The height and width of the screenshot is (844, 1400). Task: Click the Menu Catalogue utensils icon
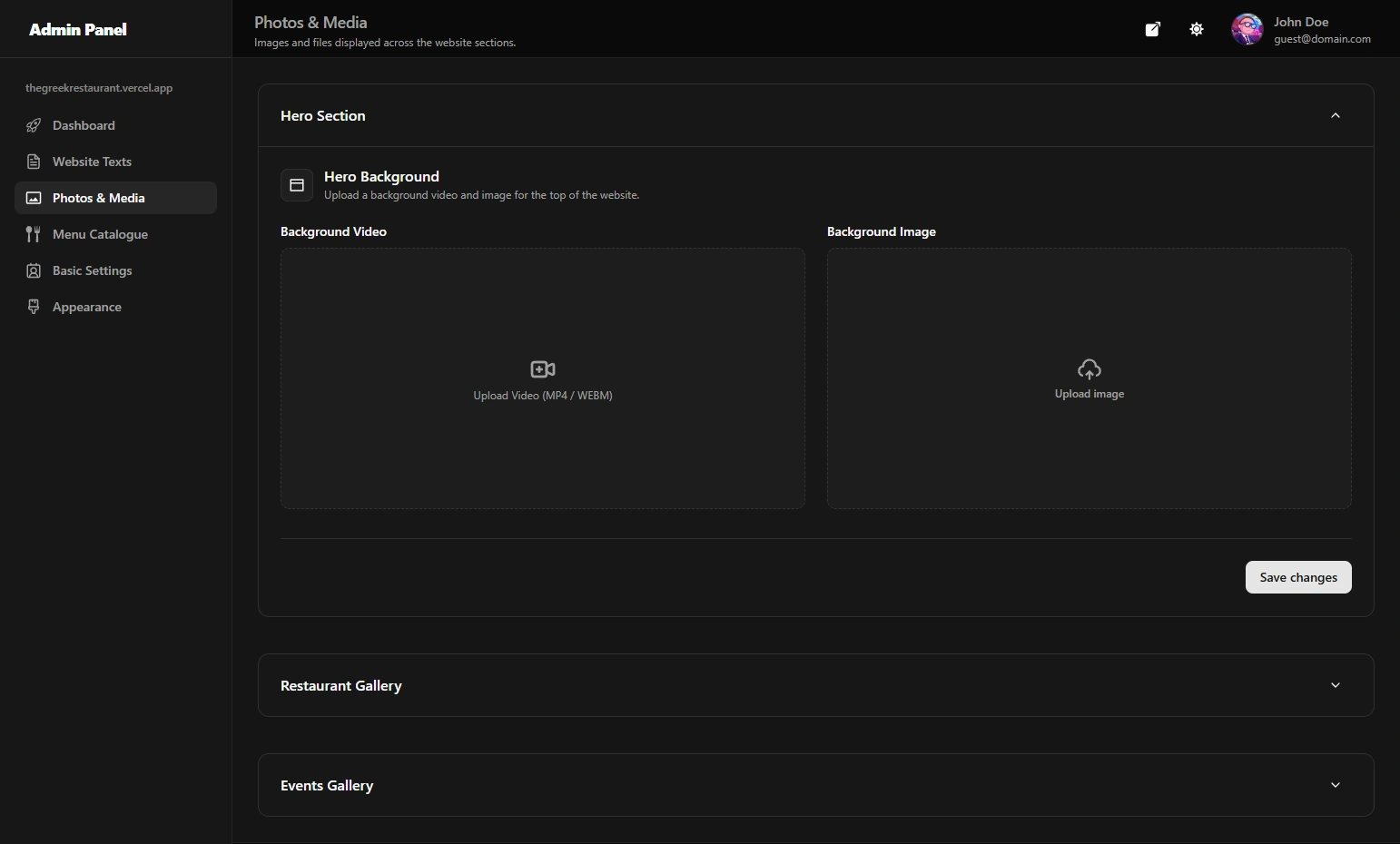click(34, 233)
